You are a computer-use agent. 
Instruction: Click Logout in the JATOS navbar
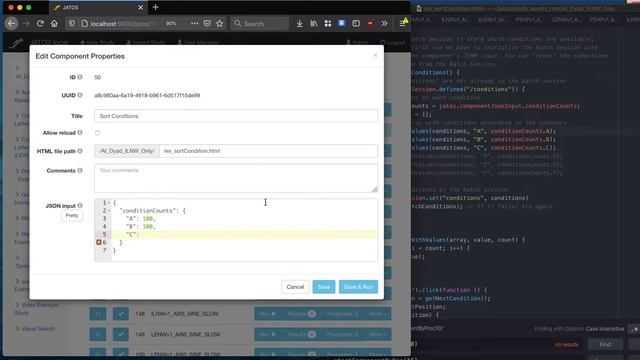[x=393, y=42]
